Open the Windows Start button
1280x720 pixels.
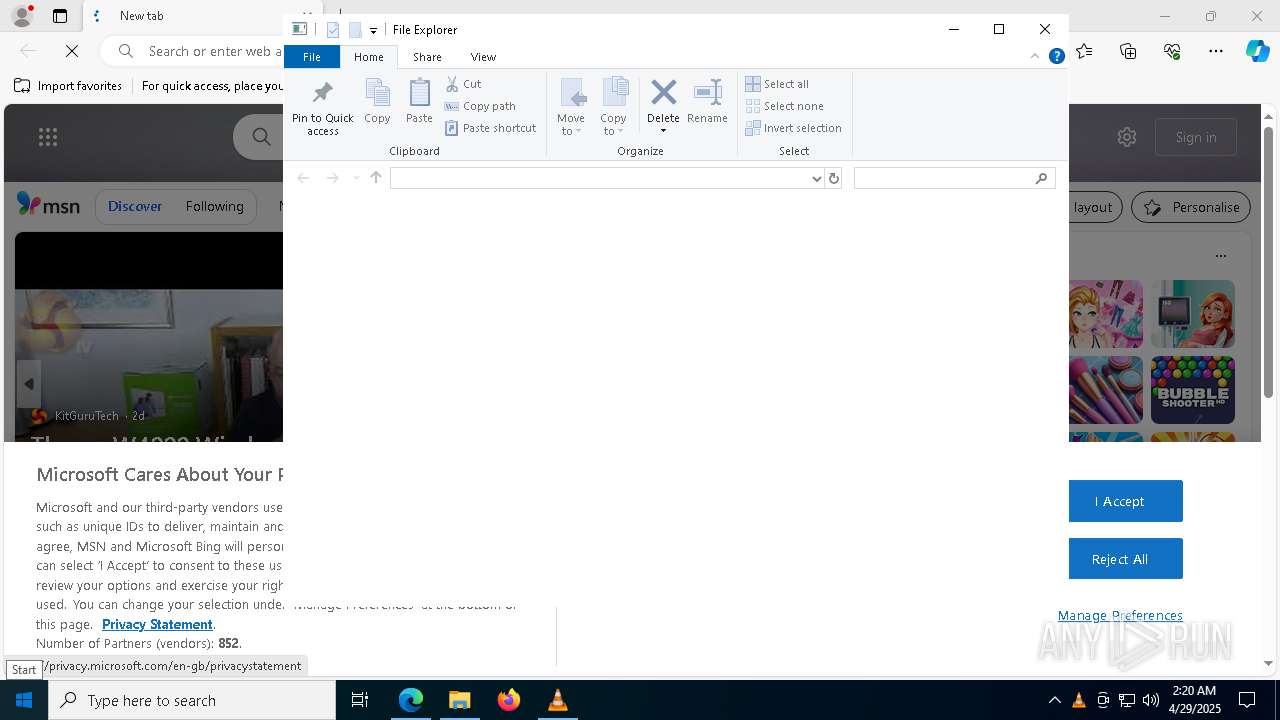tap(24, 700)
